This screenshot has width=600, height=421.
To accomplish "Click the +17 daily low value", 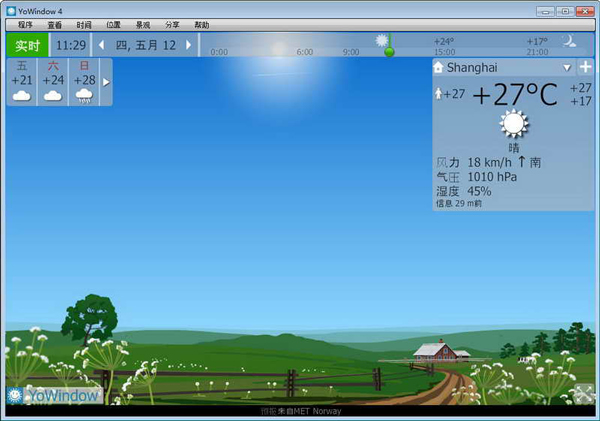I will (x=580, y=101).
